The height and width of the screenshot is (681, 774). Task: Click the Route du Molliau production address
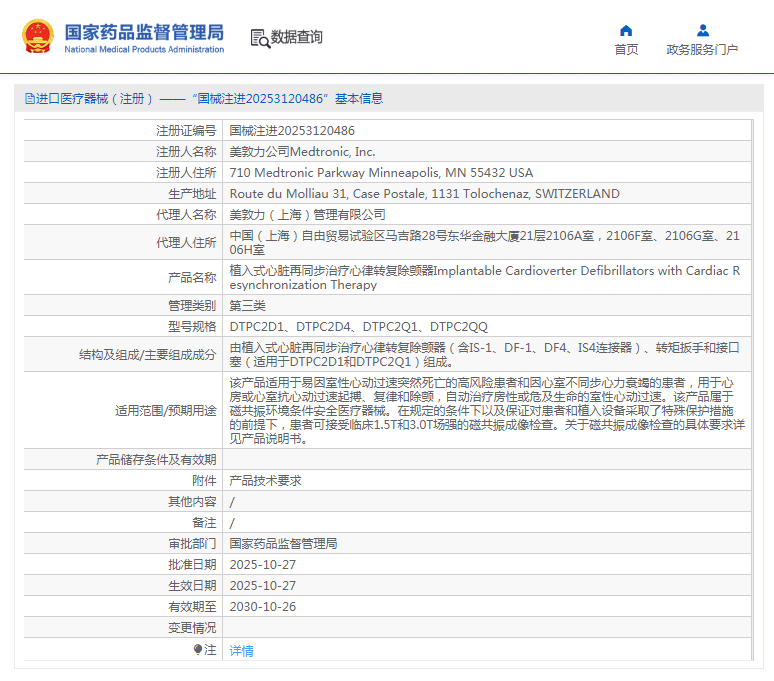[x=424, y=194]
